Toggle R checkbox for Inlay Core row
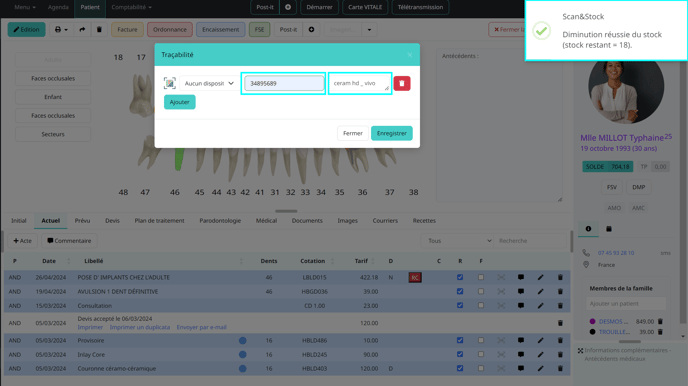This screenshot has height=386, width=688. point(460,354)
